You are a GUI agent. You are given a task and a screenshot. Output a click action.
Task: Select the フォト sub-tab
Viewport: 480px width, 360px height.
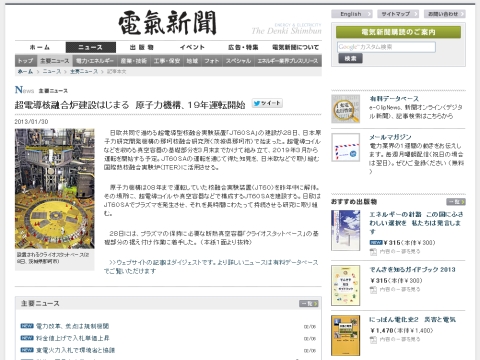[x=212, y=61]
